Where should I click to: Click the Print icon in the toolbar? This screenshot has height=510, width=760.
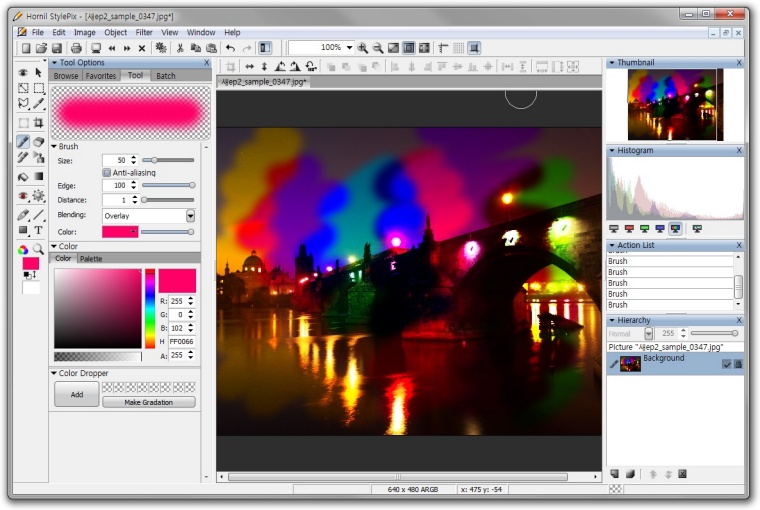click(x=76, y=48)
